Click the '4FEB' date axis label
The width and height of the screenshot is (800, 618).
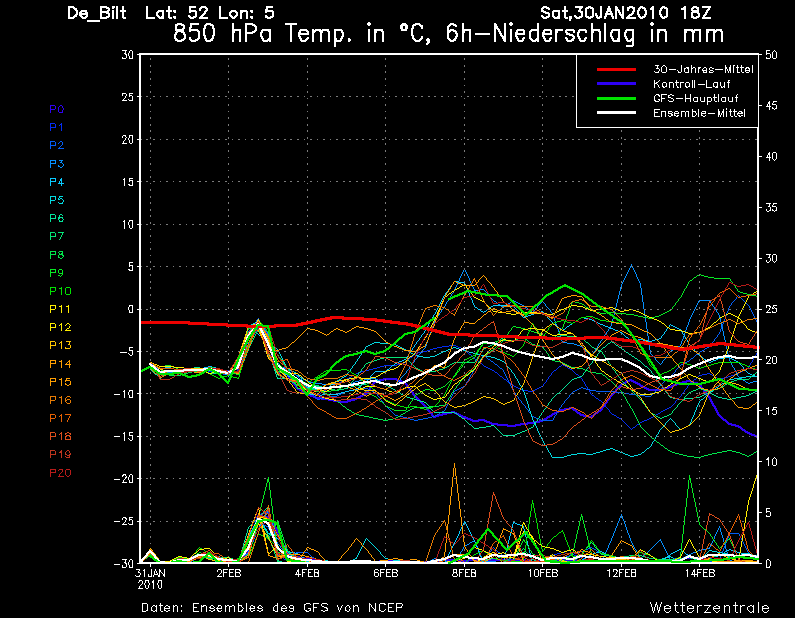[307, 573]
